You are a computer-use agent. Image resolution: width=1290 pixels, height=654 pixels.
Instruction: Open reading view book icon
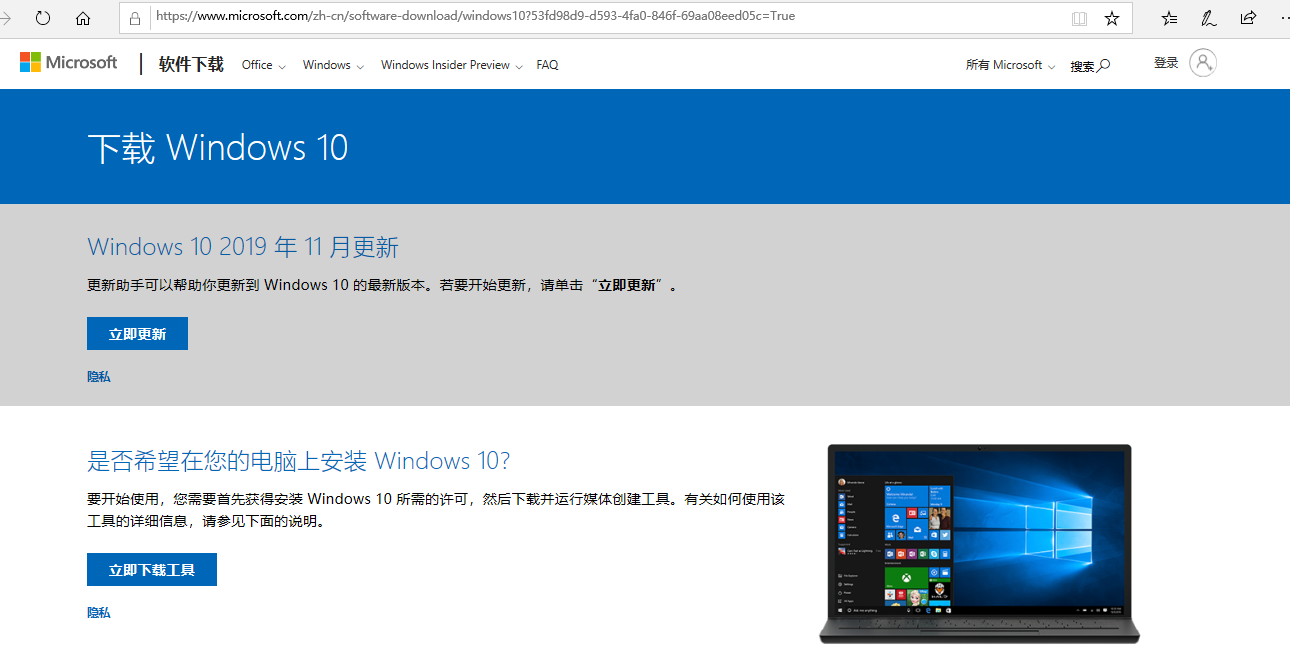[1079, 18]
